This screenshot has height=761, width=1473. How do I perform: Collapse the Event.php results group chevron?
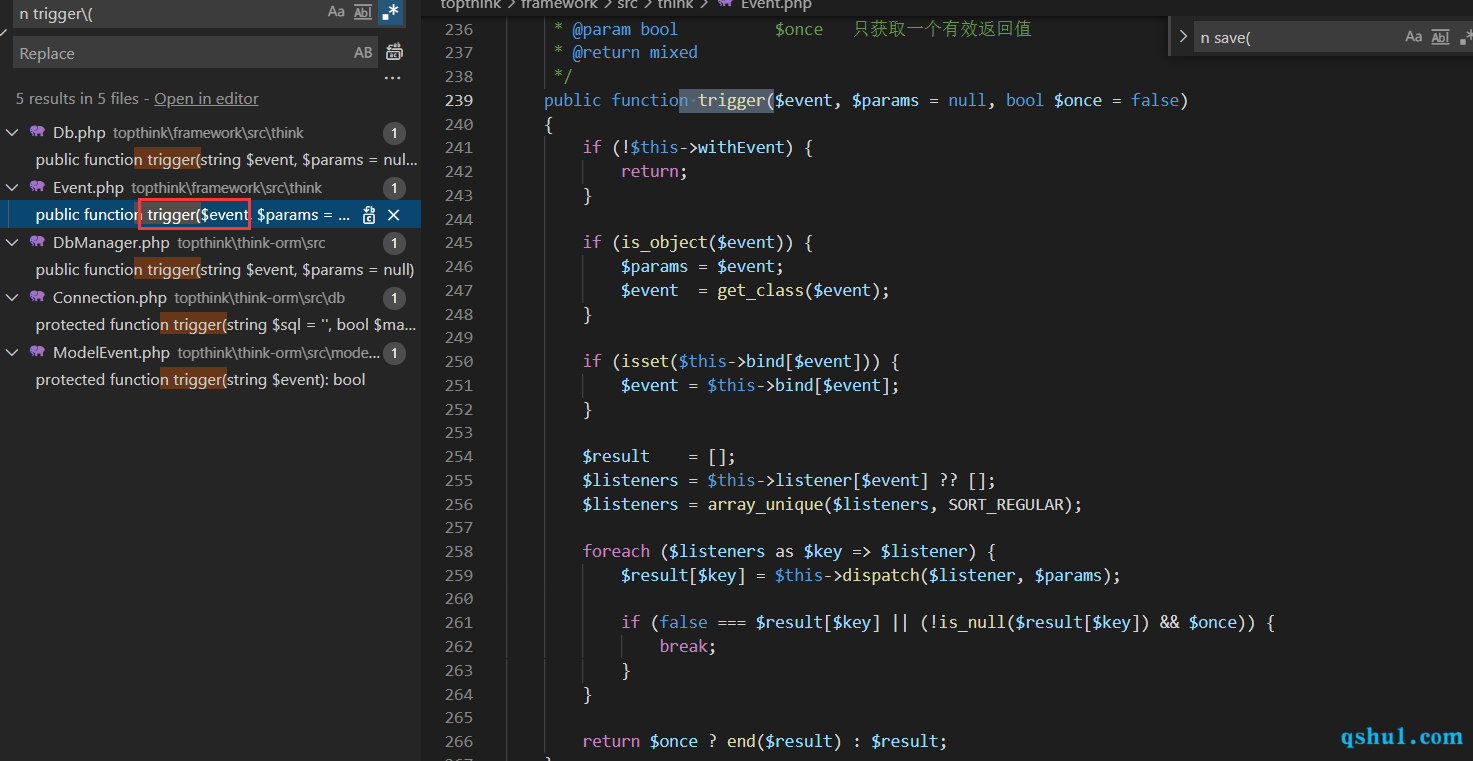[x=13, y=188]
